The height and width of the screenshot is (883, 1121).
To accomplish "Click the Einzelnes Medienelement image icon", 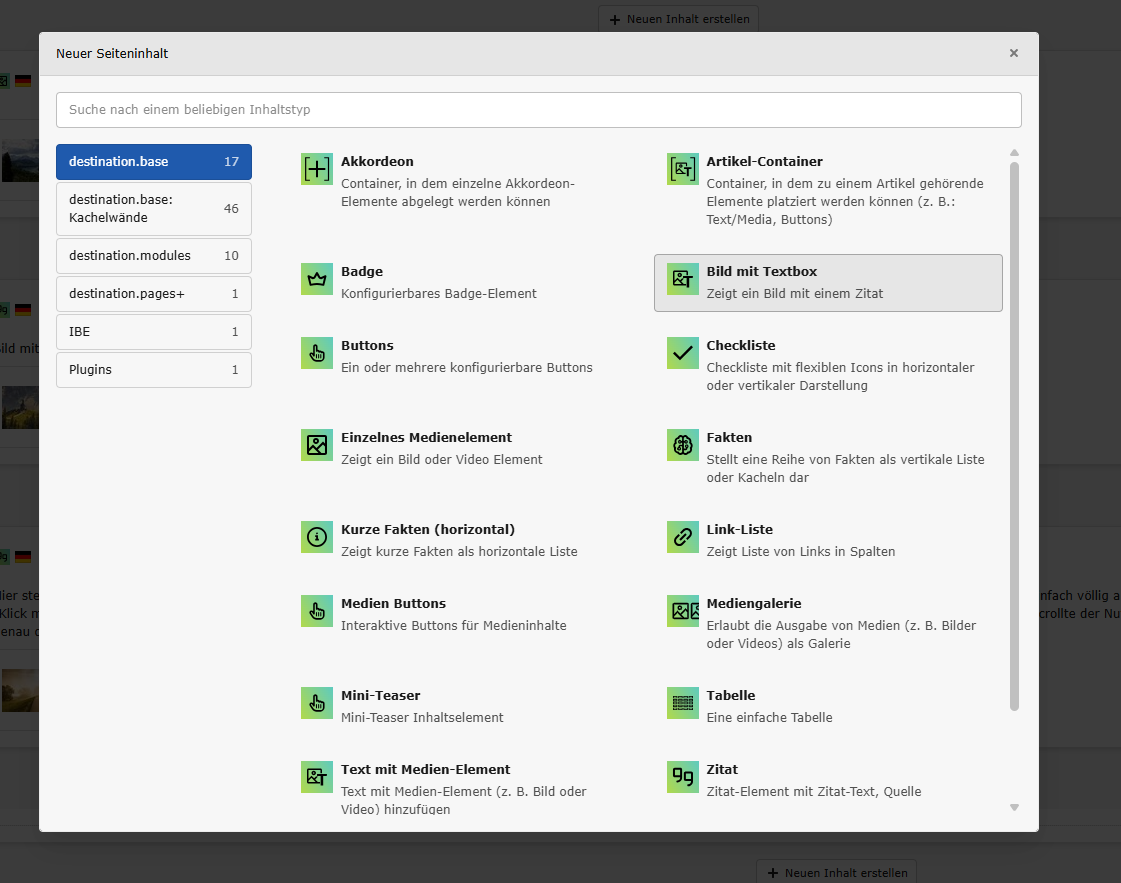I will (317, 445).
